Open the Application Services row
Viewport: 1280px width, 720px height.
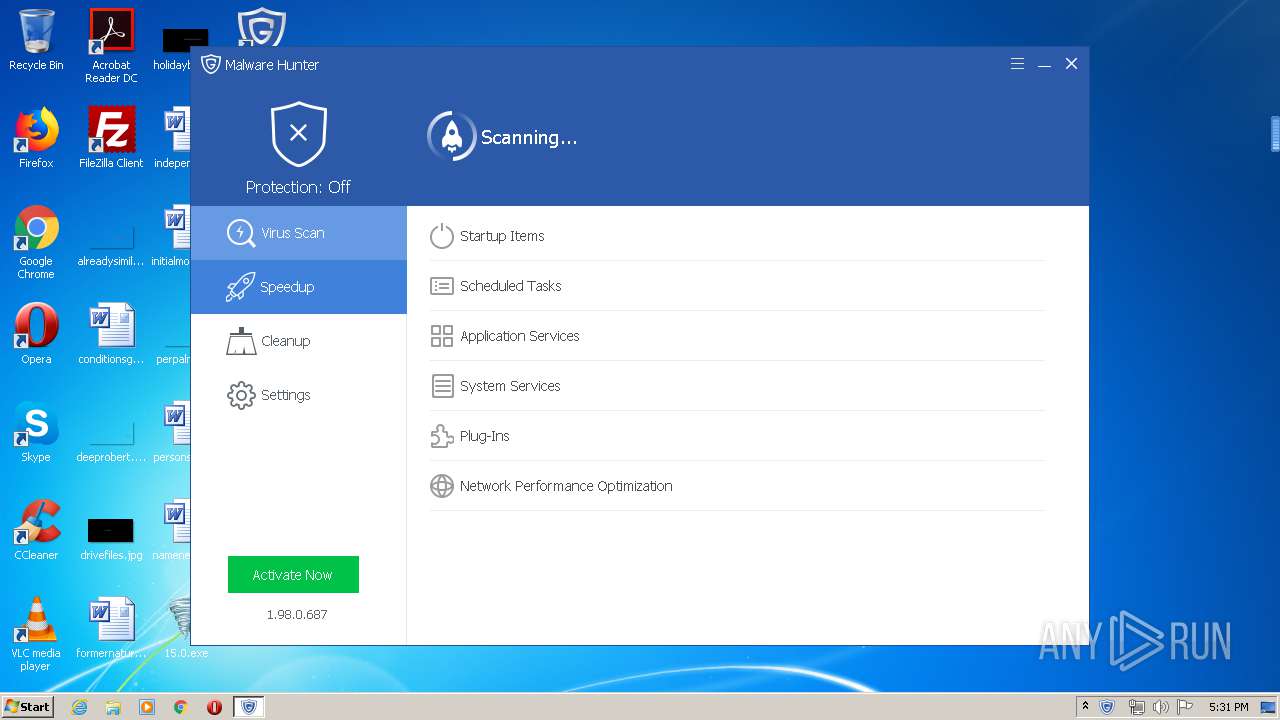tap(737, 336)
